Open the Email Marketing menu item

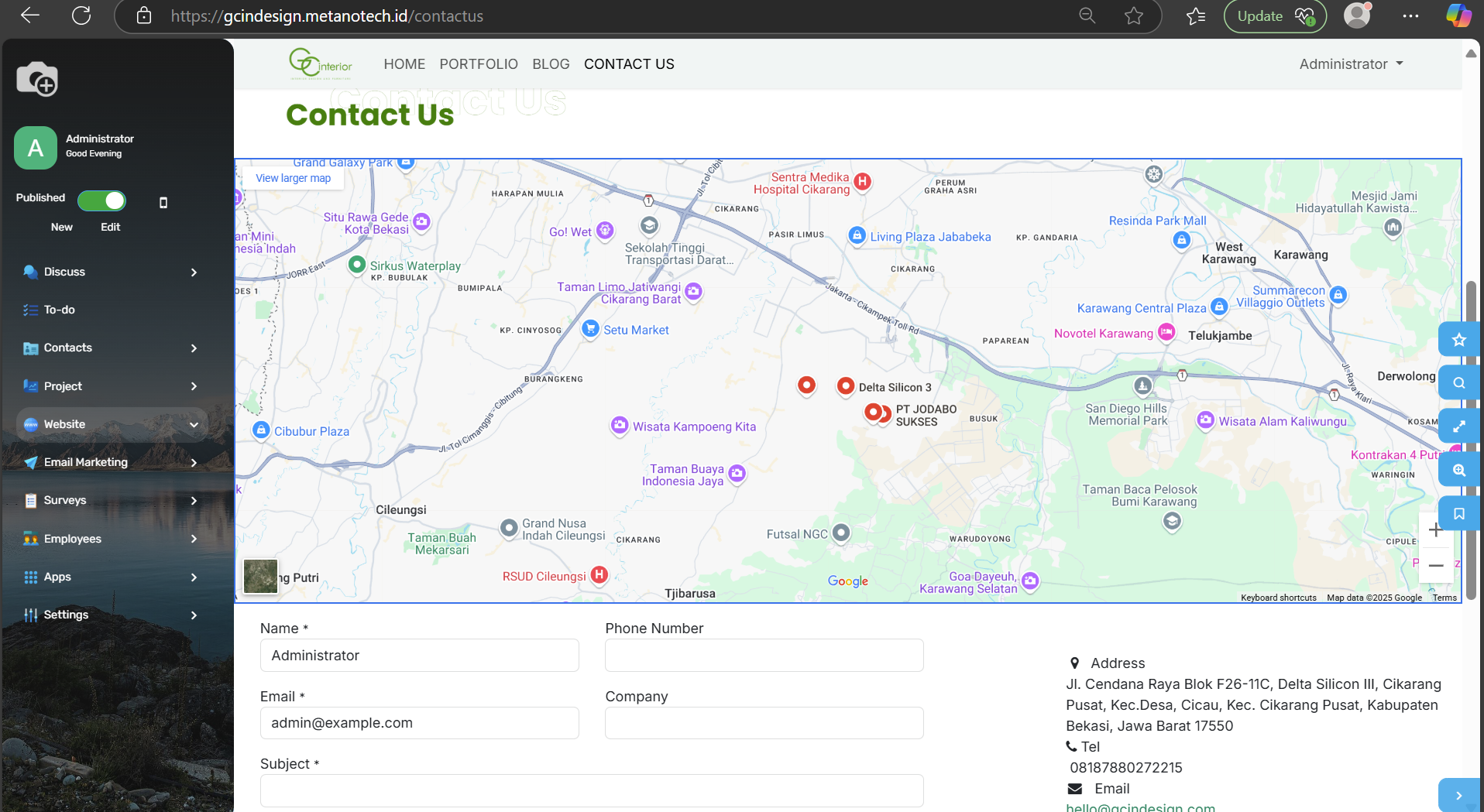86,462
